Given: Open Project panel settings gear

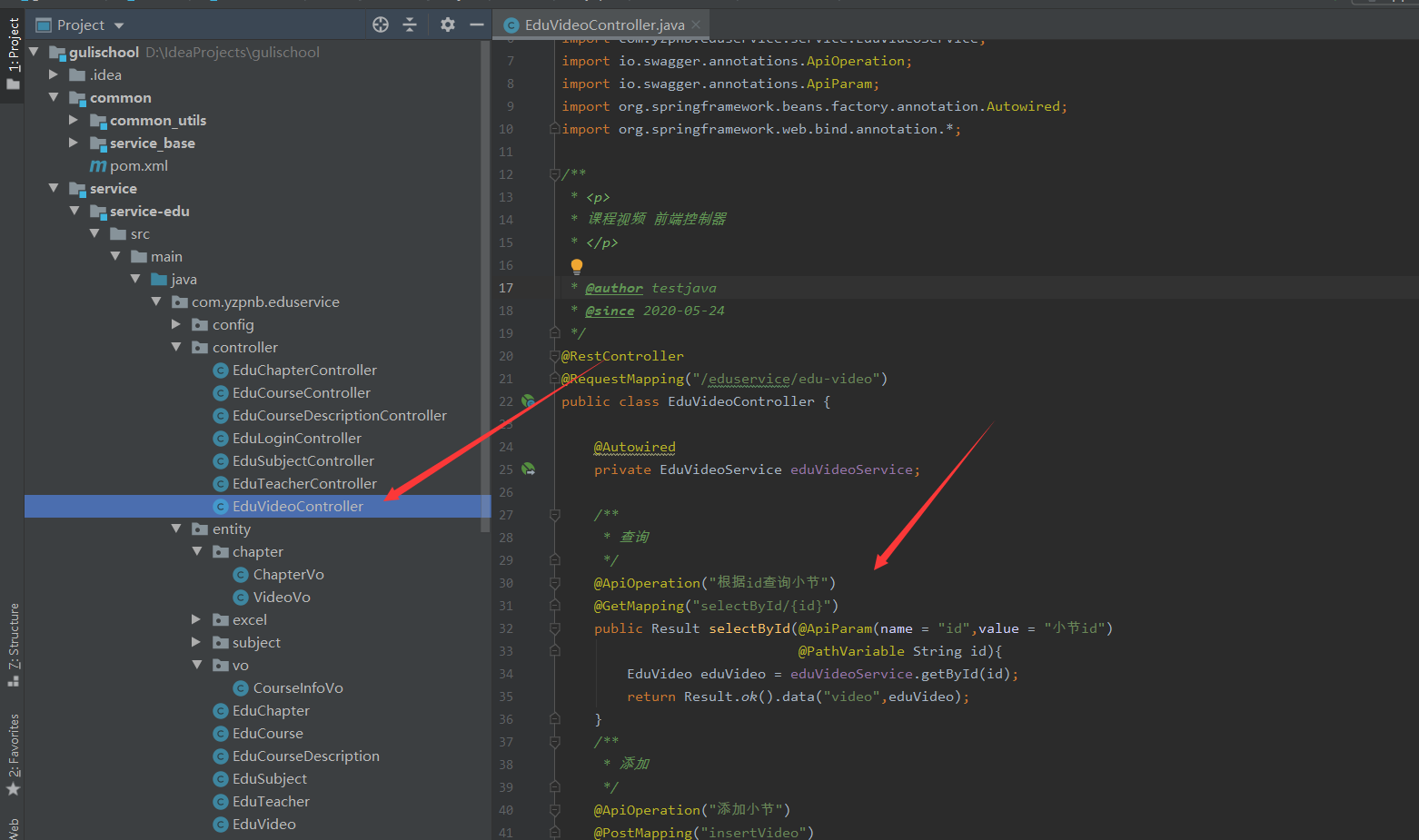Looking at the screenshot, I should point(447,25).
